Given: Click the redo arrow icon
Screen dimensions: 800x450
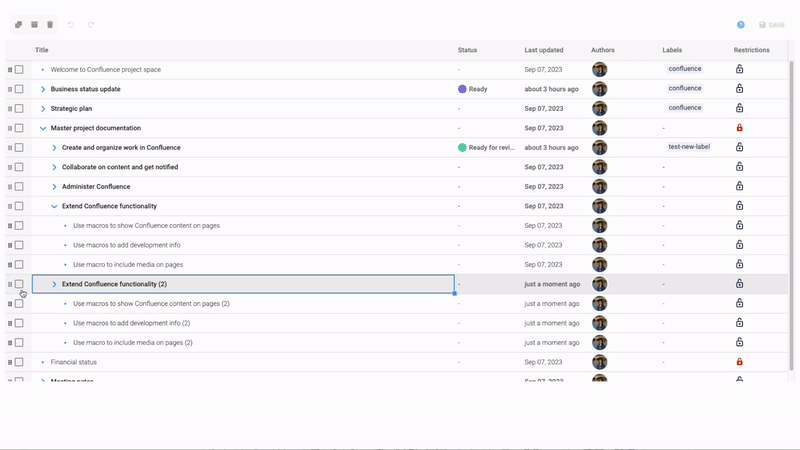Looking at the screenshot, I should click(91, 24).
